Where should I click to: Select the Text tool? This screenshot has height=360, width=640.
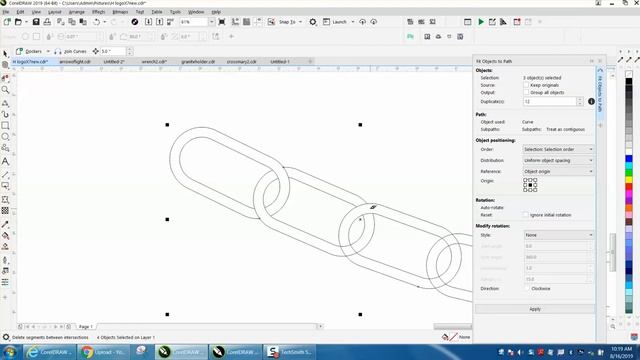tap(5, 162)
